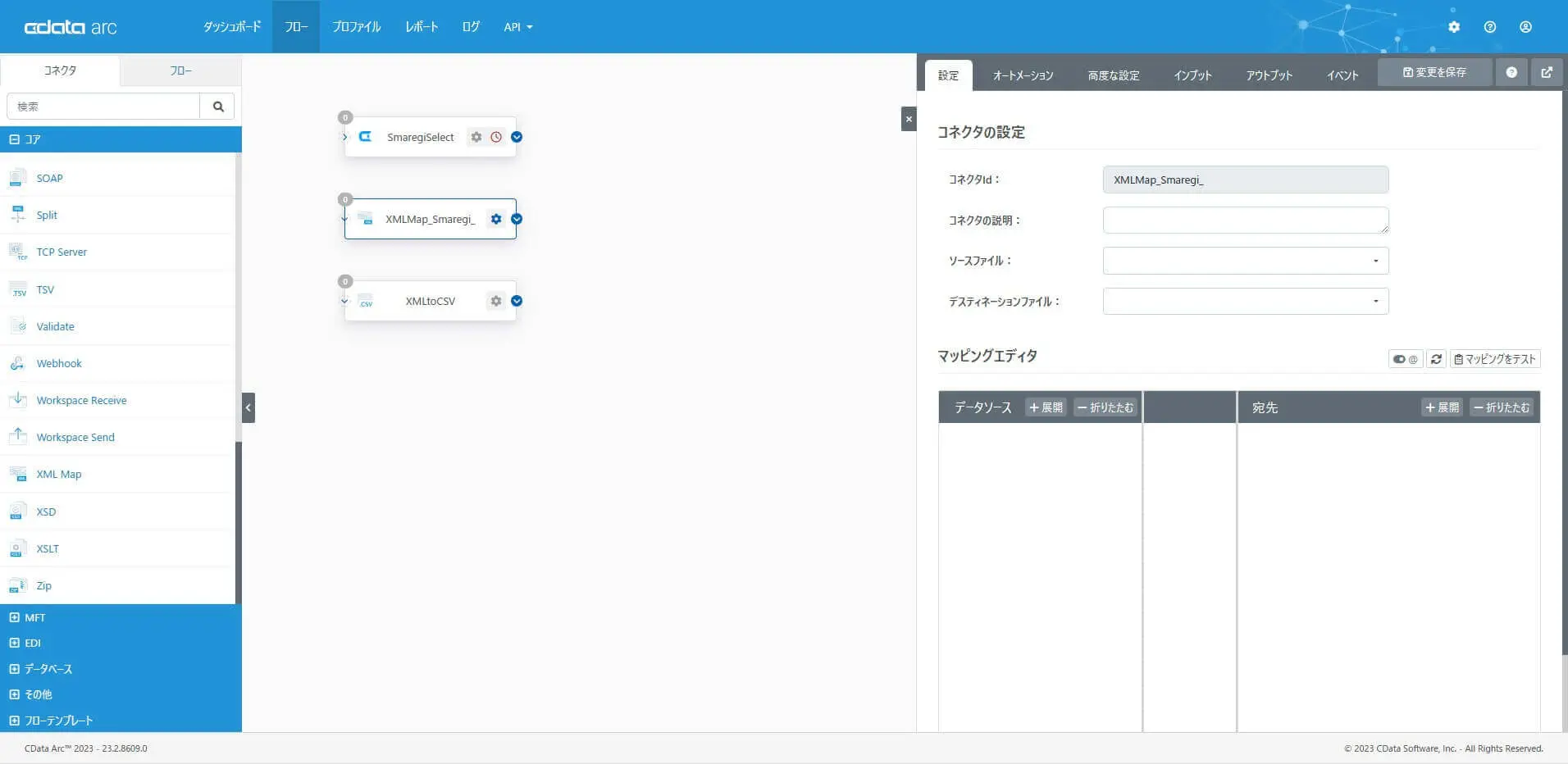Open the API dropdown menu

518,27
